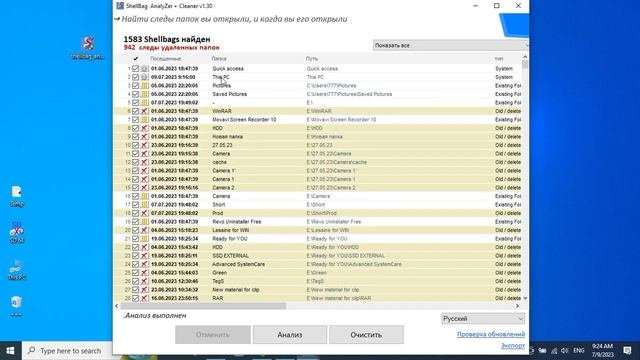
Task: Select the Pictures row folder name
Action: click(x=222, y=86)
